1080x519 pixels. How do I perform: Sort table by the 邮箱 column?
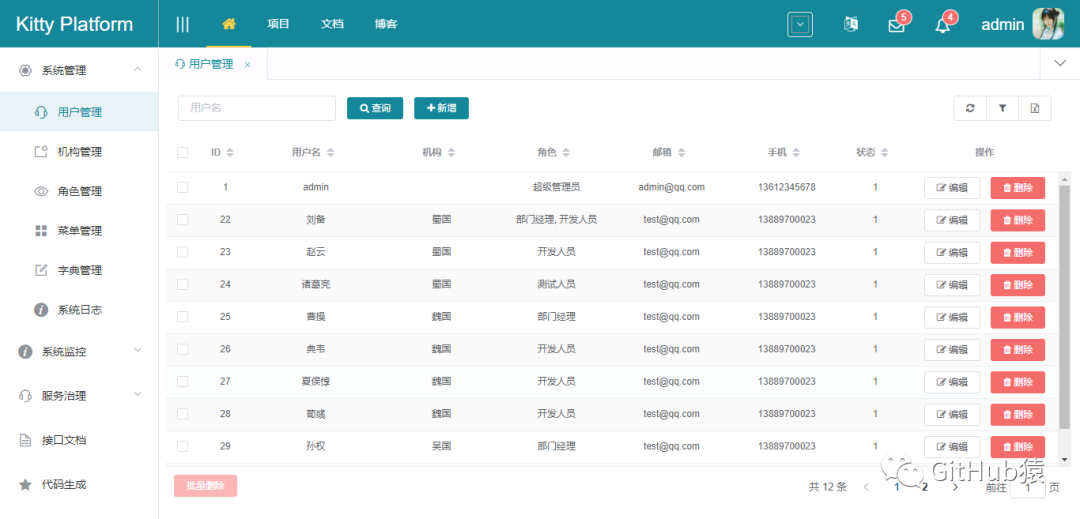[681, 153]
